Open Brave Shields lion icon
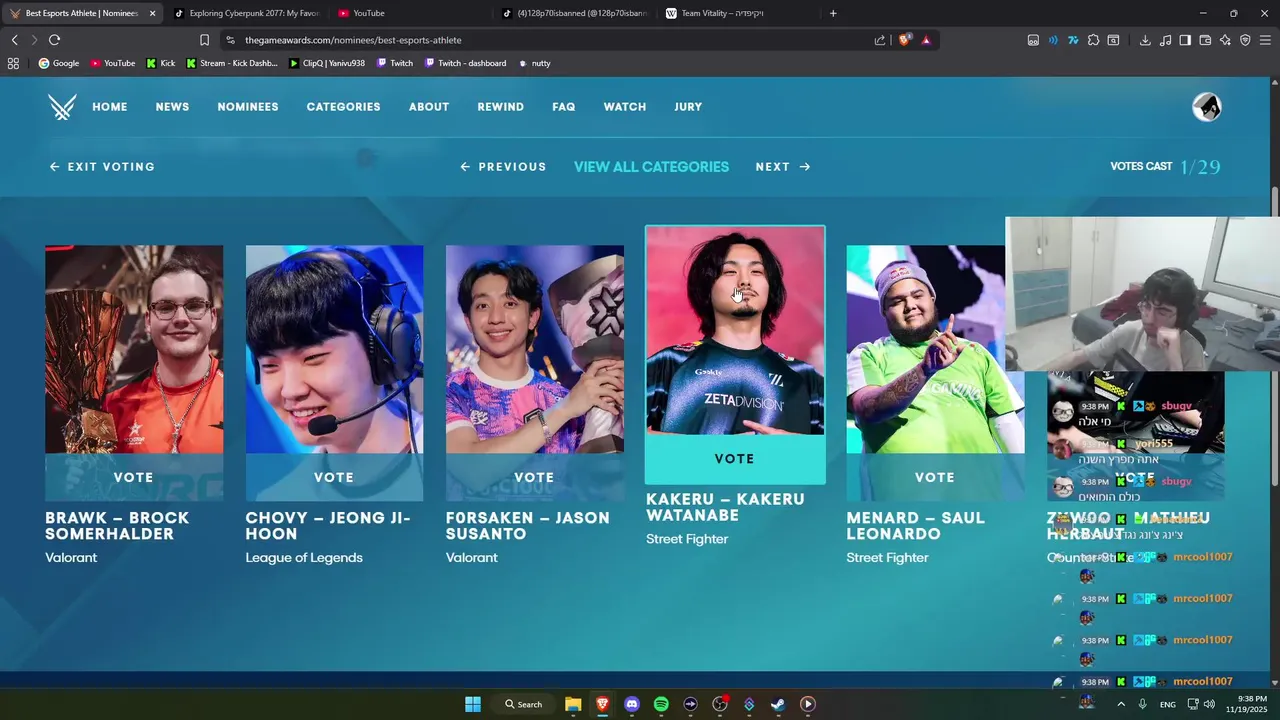Screen dimensions: 1280x720 [905, 40]
